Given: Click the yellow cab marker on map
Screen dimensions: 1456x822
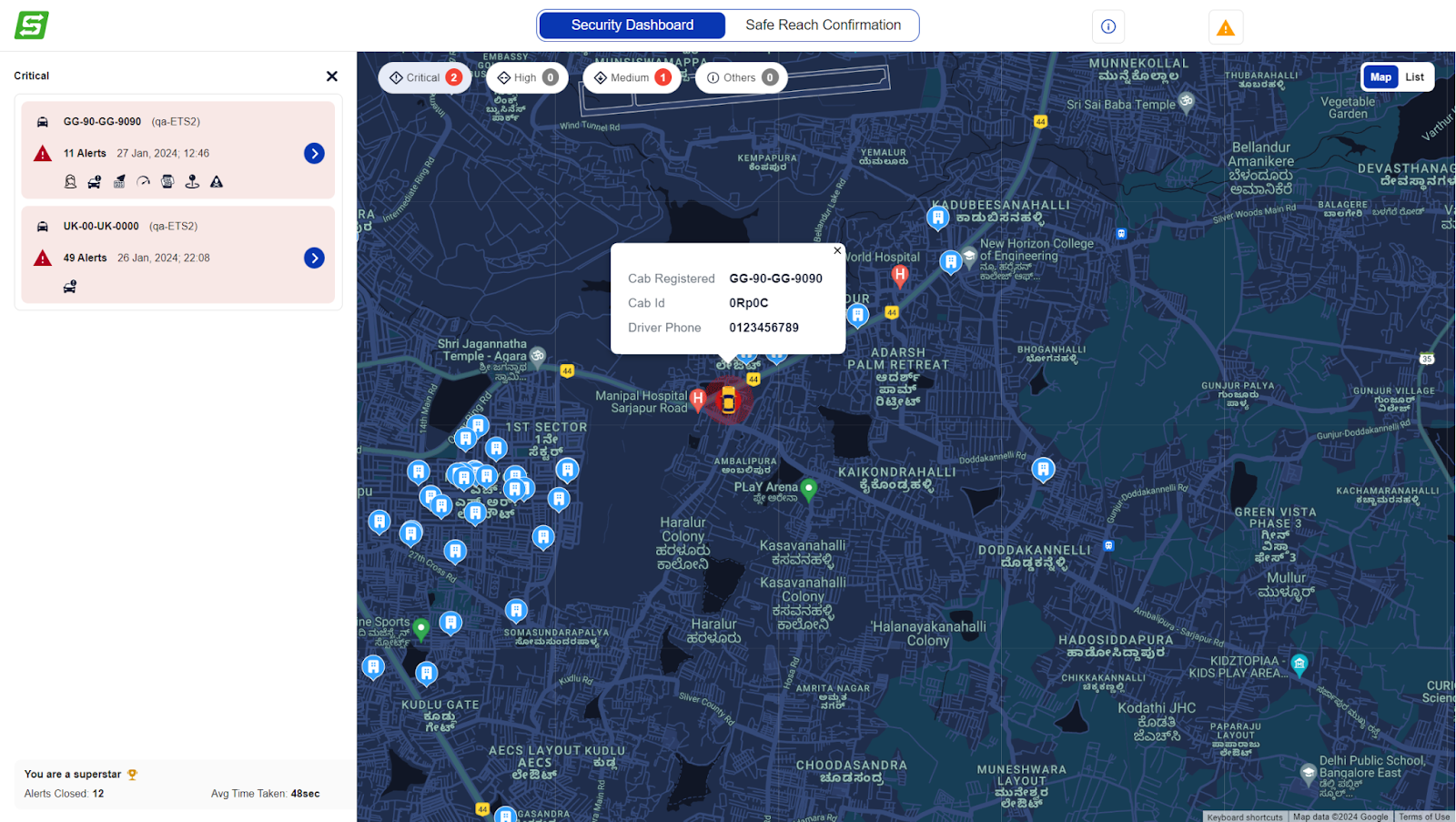Looking at the screenshot, I should point(728,400).
